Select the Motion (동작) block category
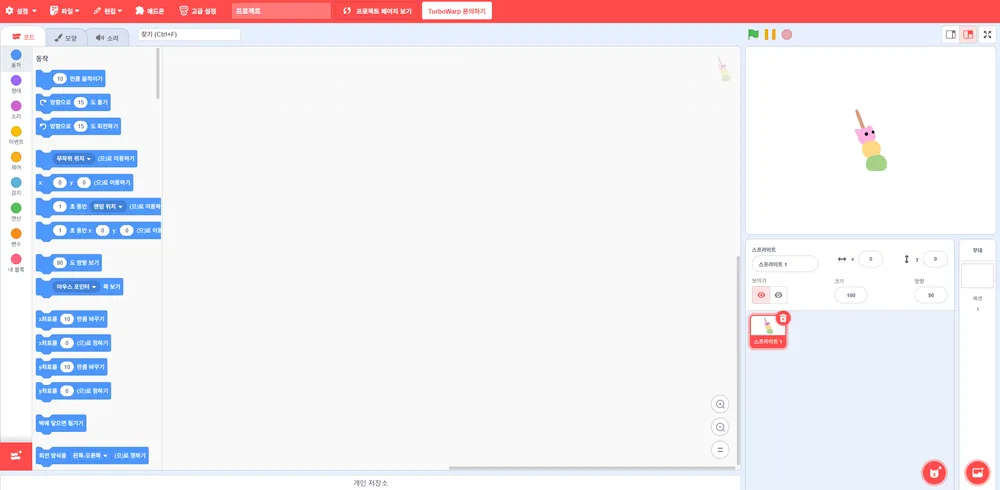Screen dimensions: 1000x490 tap(16, 59)
